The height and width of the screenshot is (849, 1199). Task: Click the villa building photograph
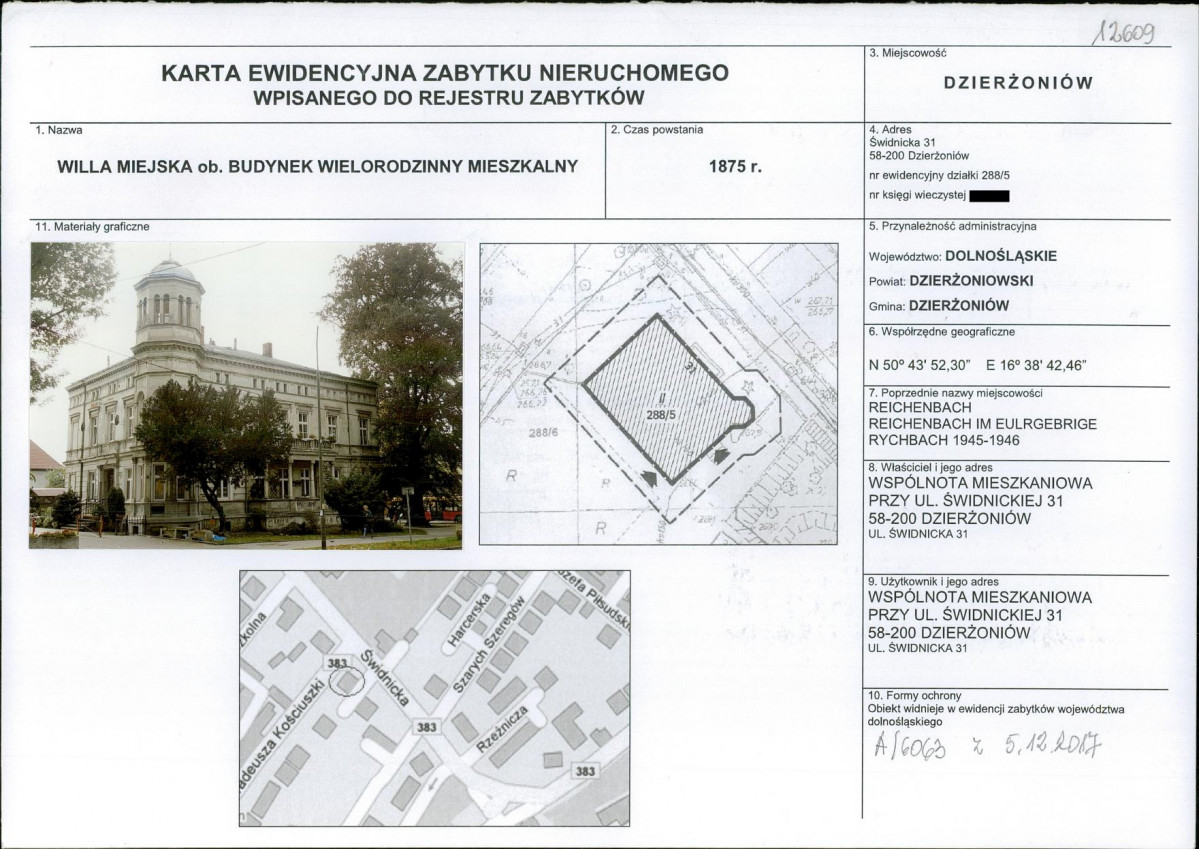click(246, 395)
